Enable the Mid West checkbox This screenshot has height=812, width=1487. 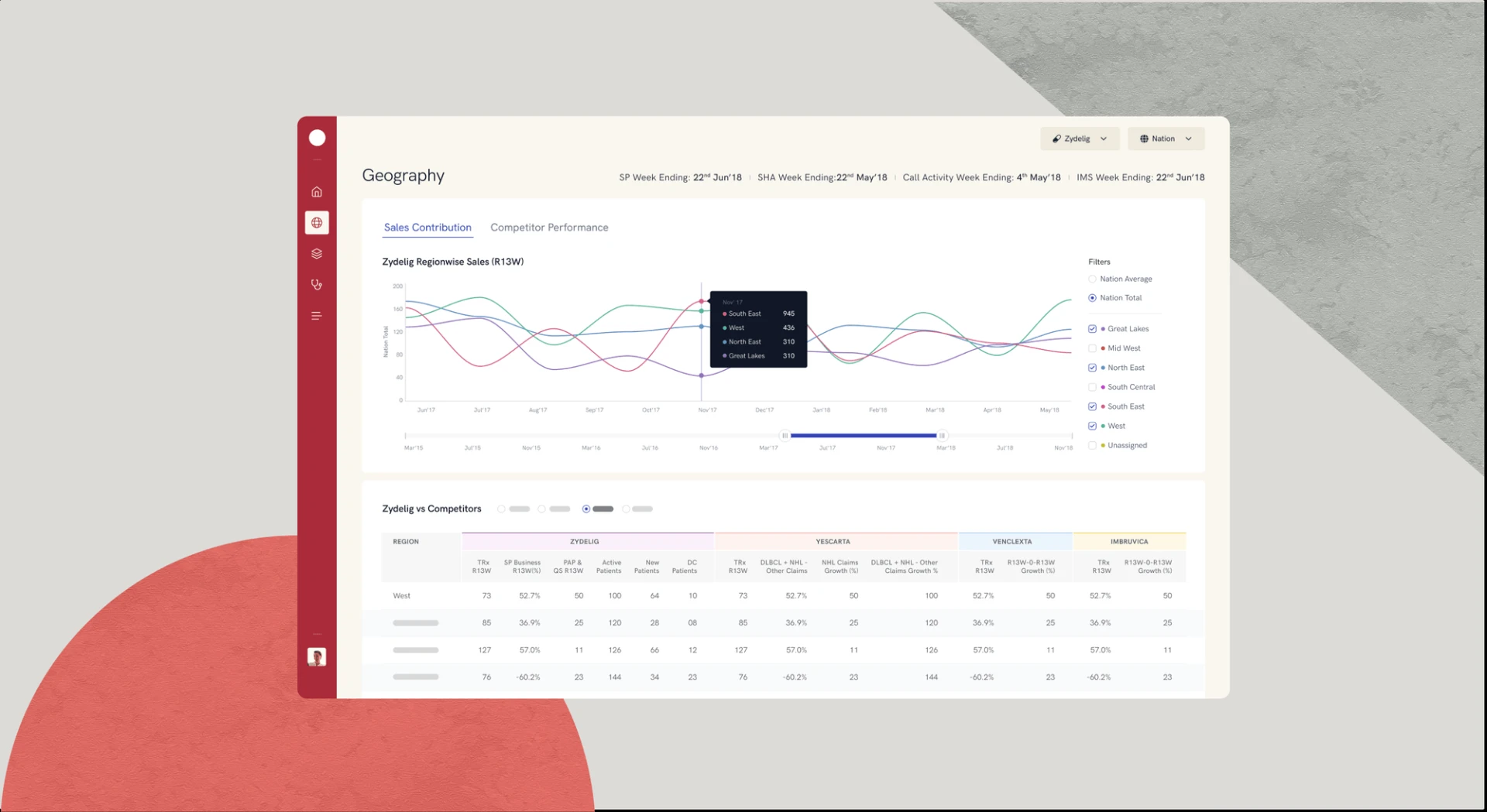[1092, 348]
